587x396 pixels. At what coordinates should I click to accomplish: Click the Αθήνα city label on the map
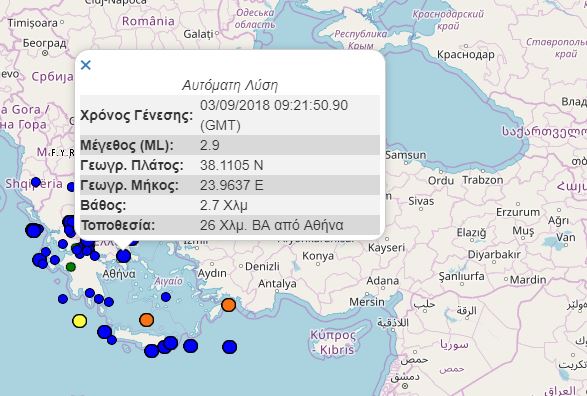tap(119, 274)
